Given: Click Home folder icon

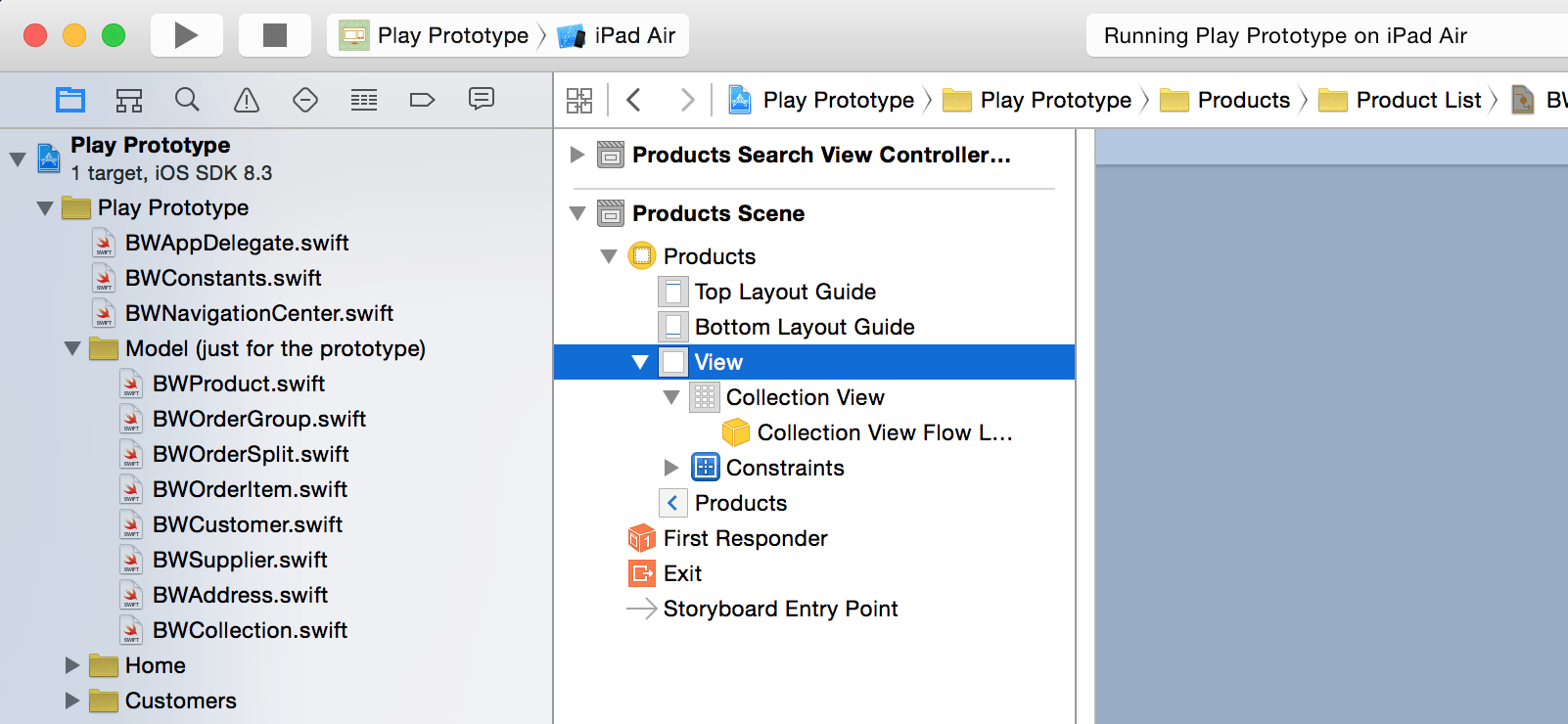Looking at the screenshot, I should coord(103,666).
